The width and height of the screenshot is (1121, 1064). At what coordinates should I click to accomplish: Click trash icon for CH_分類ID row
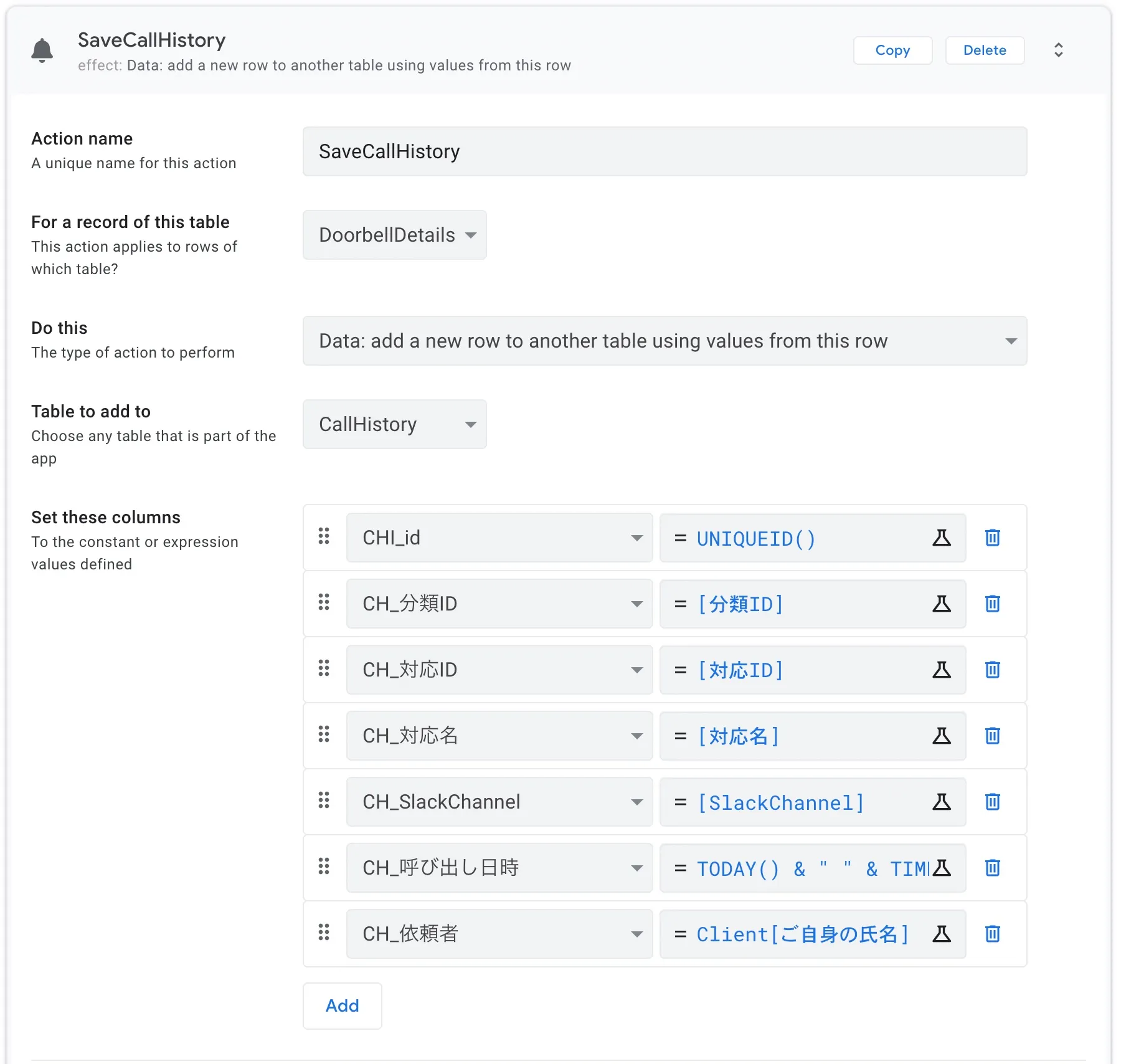(x=992, y=604)
